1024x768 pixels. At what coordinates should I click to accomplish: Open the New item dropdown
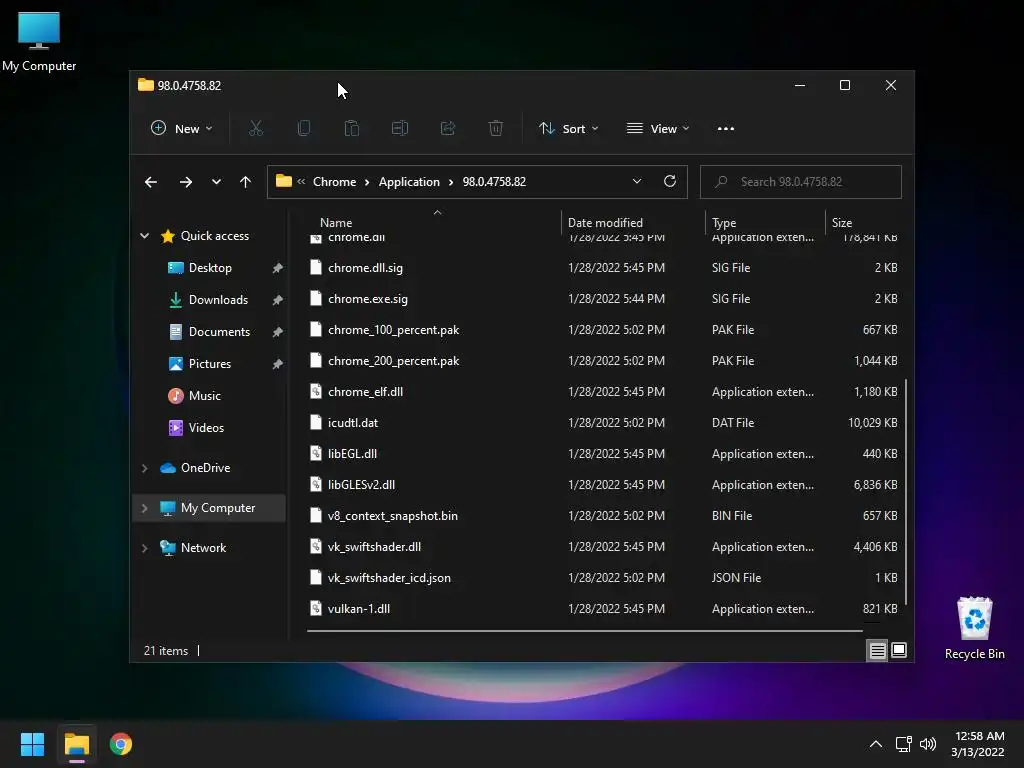[x=182, y=129]
